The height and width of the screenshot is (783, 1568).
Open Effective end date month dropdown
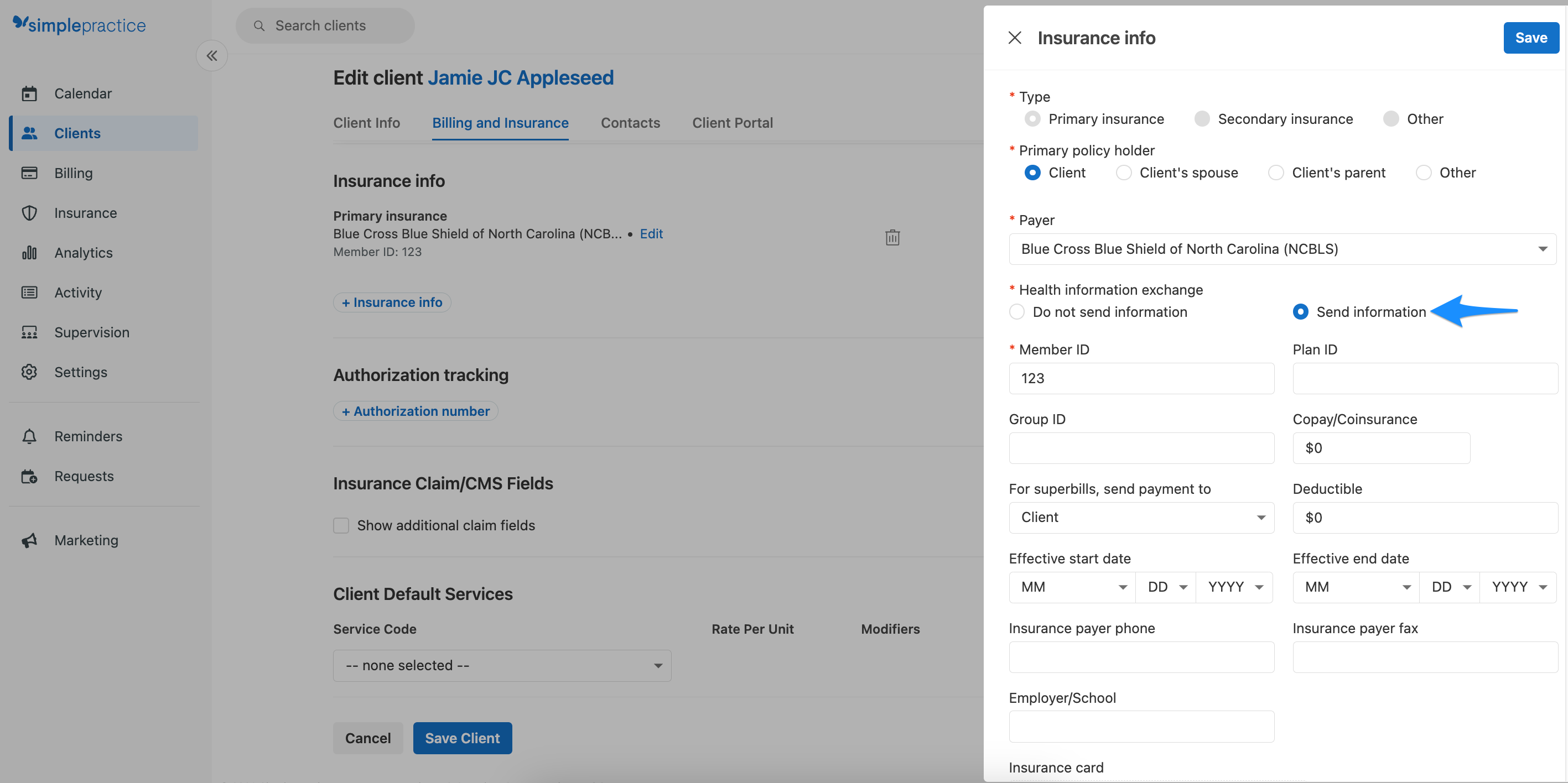1356,587
